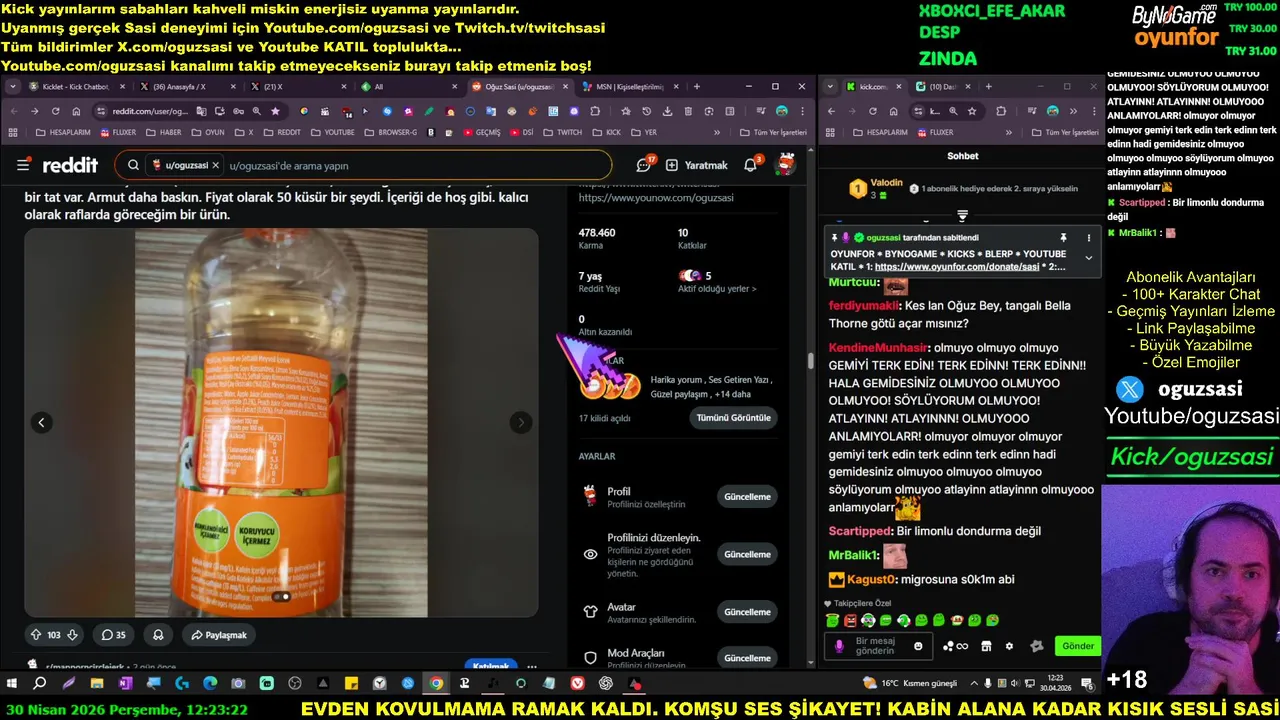Remove the u/oguzsasi search filter chip
This screenshot has width=1280, height=720.
215,165
